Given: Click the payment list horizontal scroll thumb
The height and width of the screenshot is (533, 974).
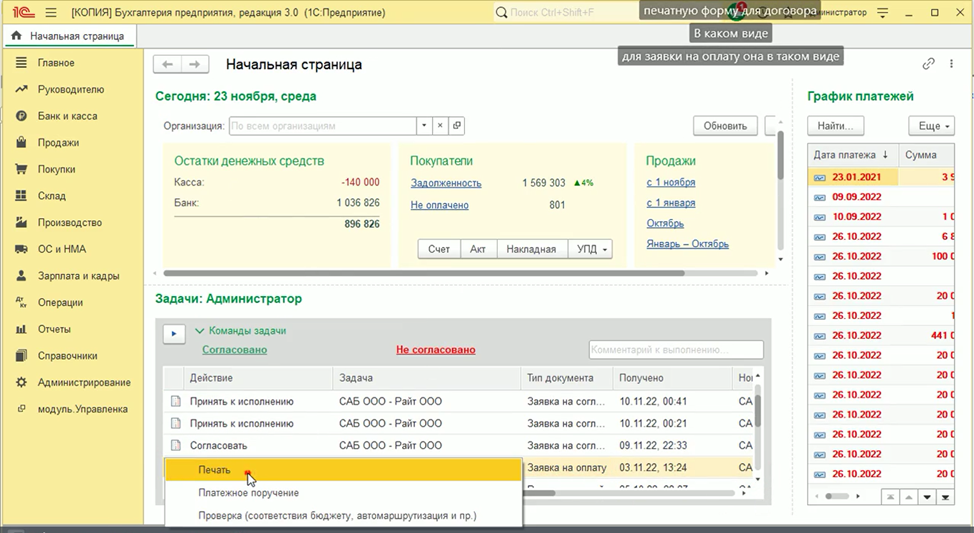Looking at the screenshot, I should (837, 496).
